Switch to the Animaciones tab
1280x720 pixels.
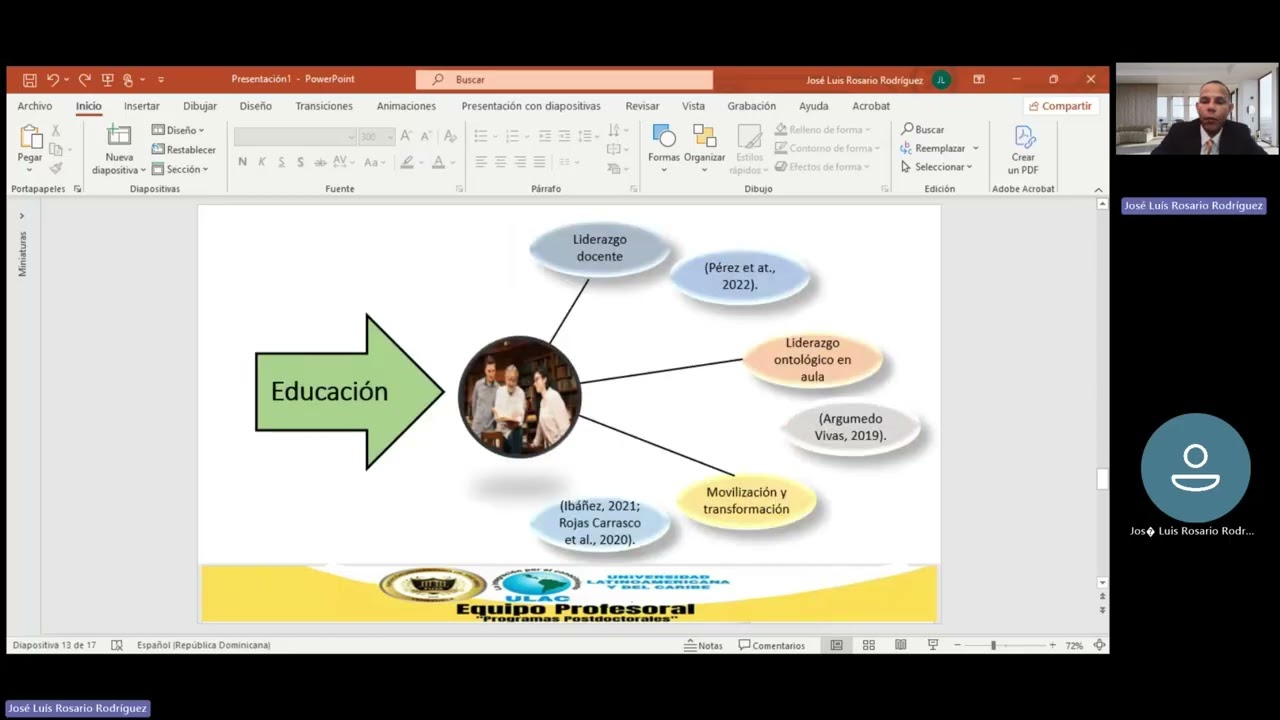pyautogui.click(x=406, y=106)
